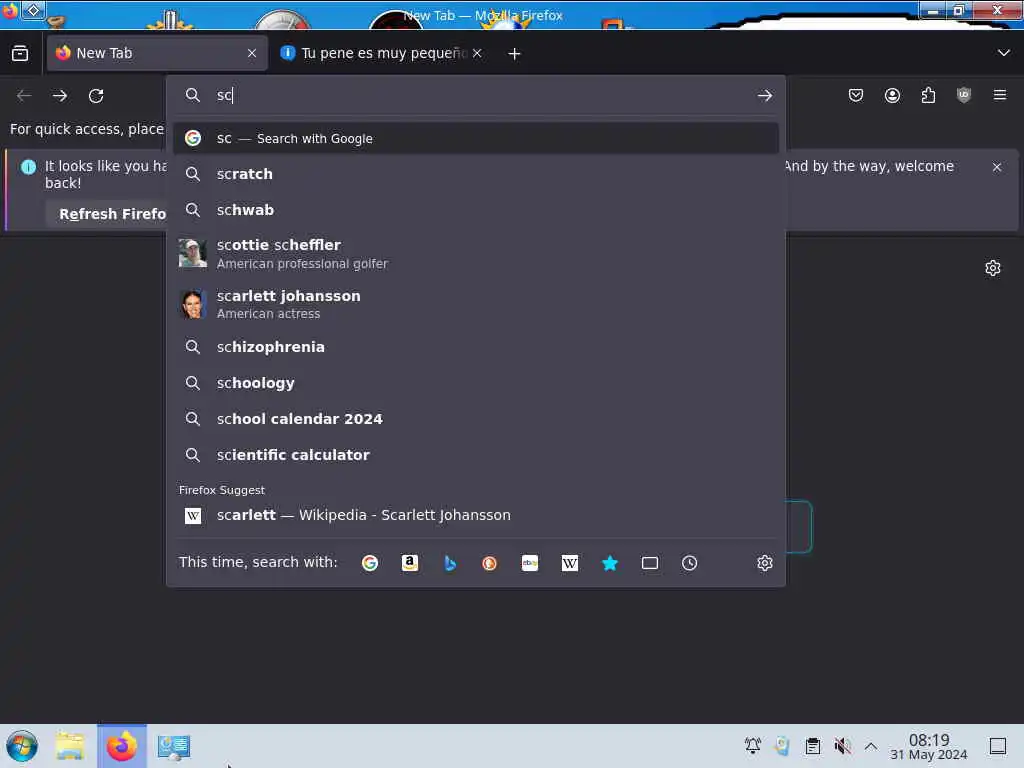Search this time with Amazon icon

click(x=409, y=563)
